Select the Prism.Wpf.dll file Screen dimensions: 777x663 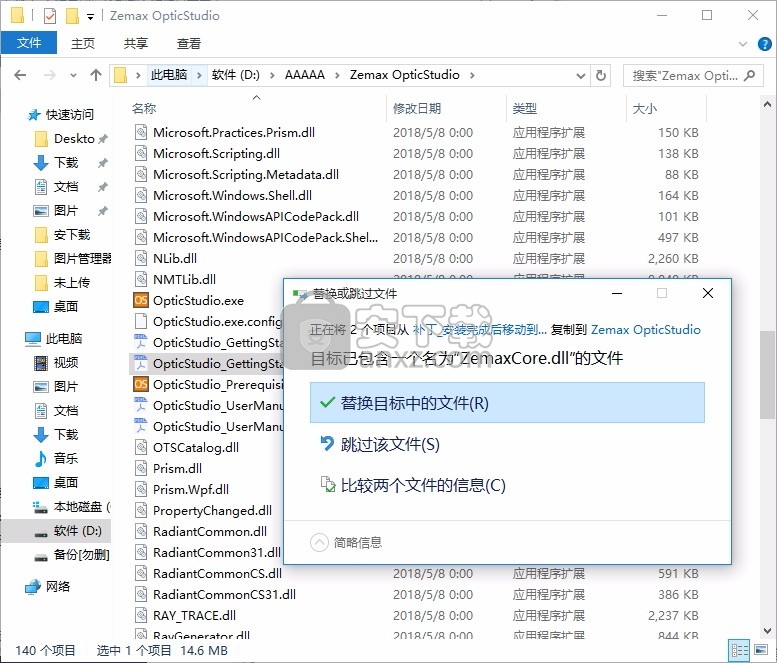pyautogui.click(x=191, y=490)
